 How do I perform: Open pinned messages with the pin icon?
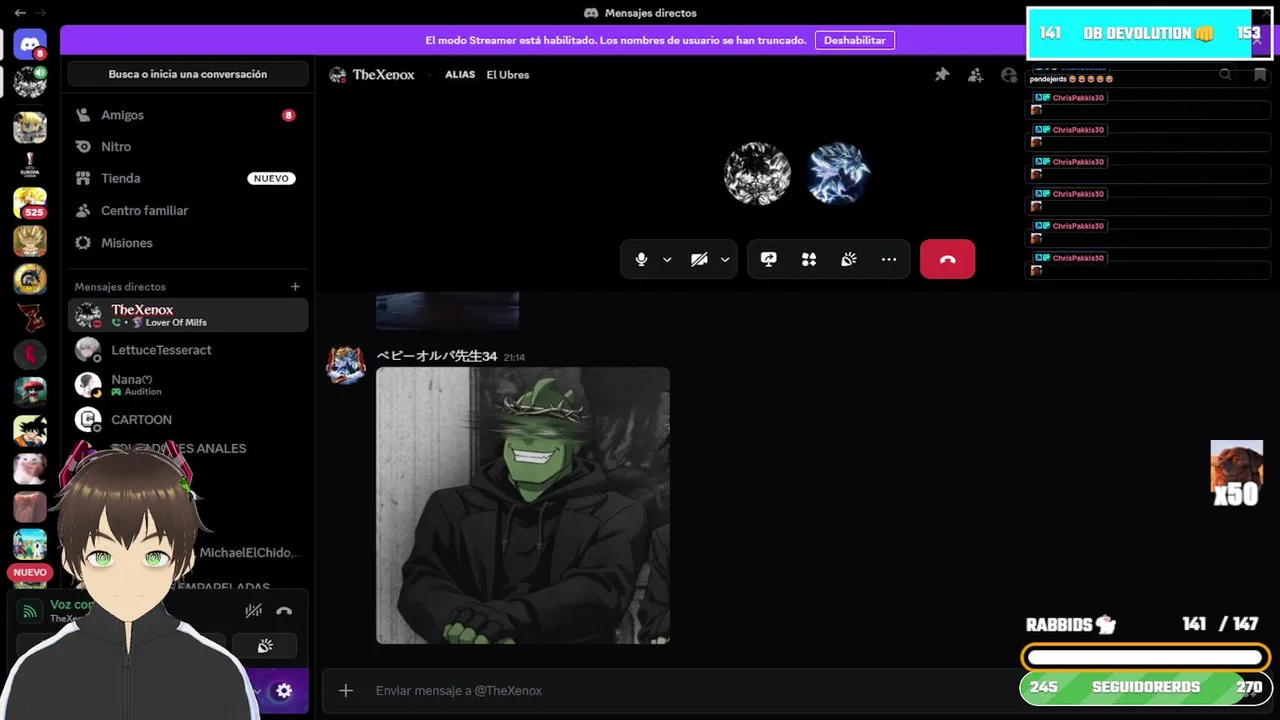pos(942,75)
